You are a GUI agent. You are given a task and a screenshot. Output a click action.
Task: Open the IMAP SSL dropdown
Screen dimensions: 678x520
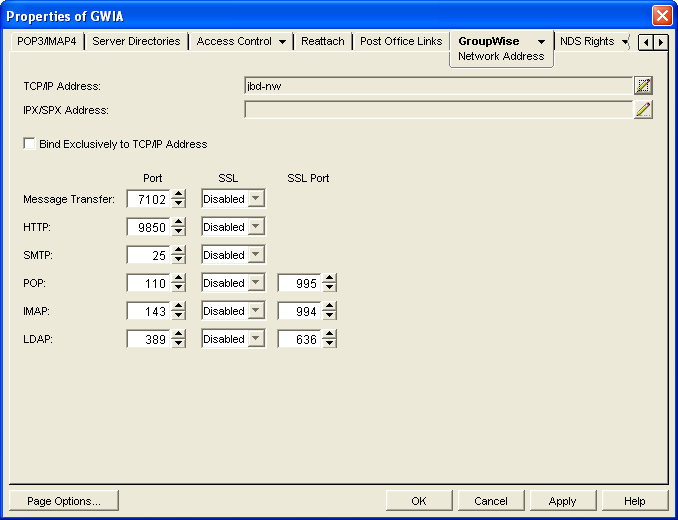pyautogui.click(x=256, y=311)
